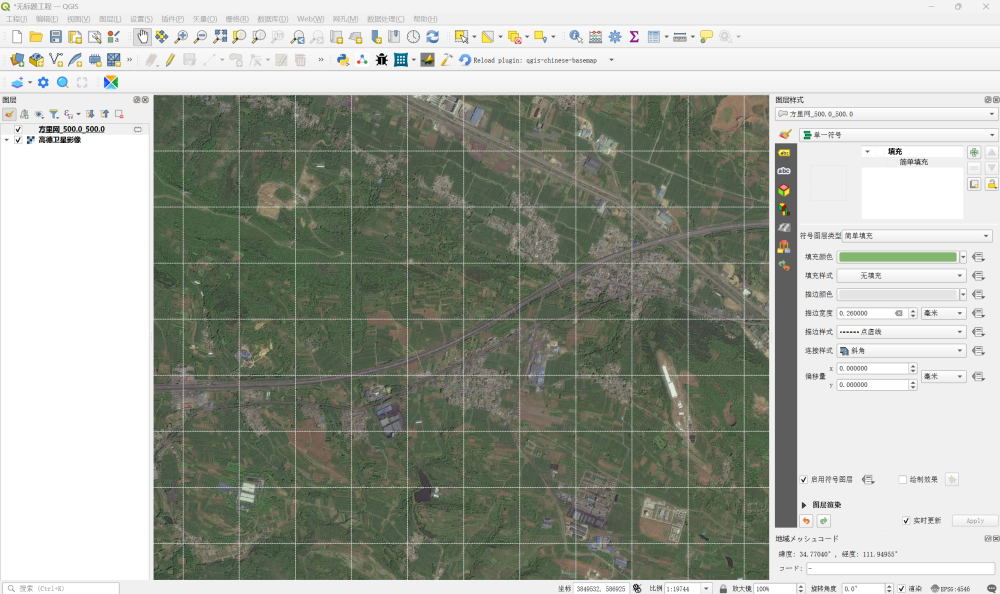Click the Apply button
The width and height of the screenshot is (1000, 594).
pos(974,521)
